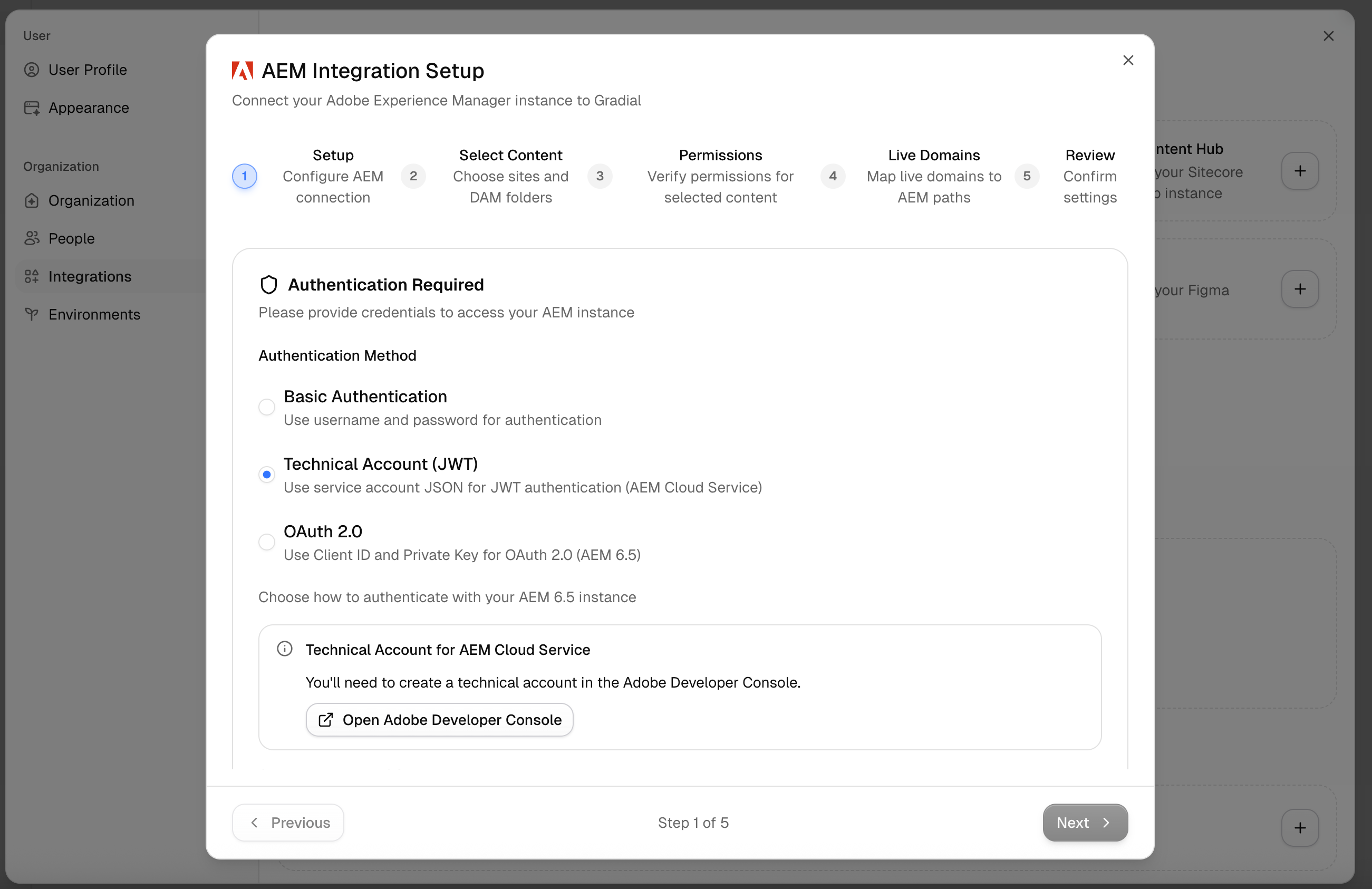1372x889 pixels.
Task: Open Adobe Developer Console link button
Action: point(439,720)
